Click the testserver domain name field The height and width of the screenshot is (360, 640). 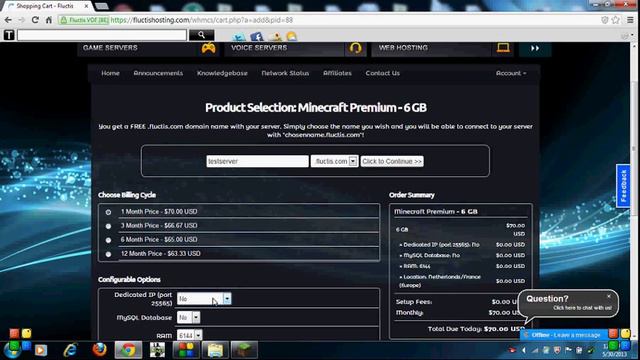click(257, 161)
